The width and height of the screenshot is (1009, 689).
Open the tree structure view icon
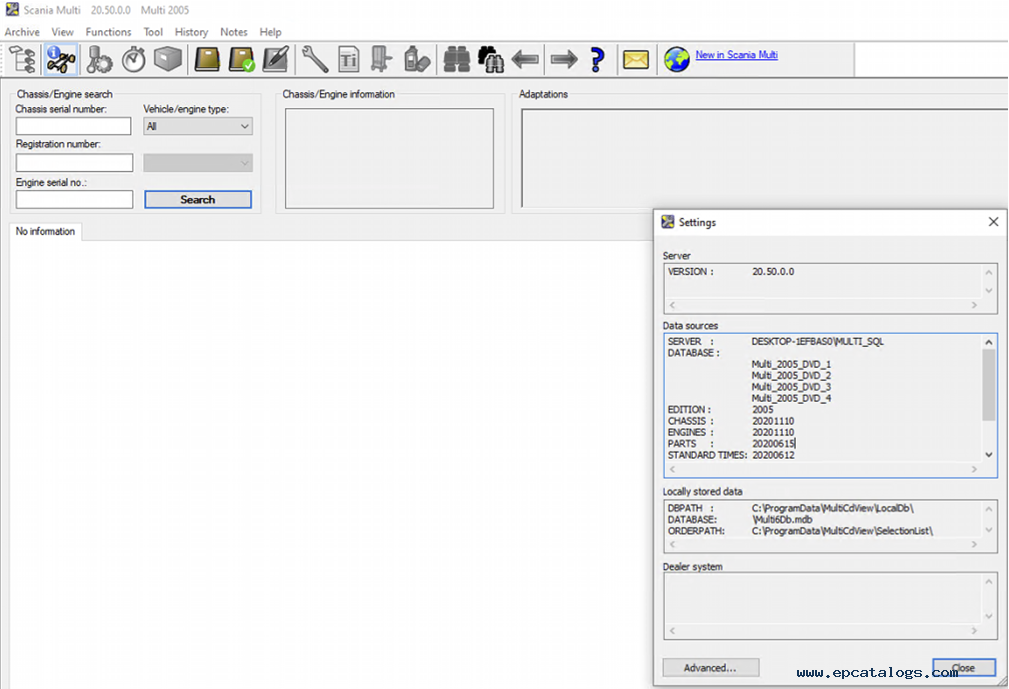tap(23, 60)
